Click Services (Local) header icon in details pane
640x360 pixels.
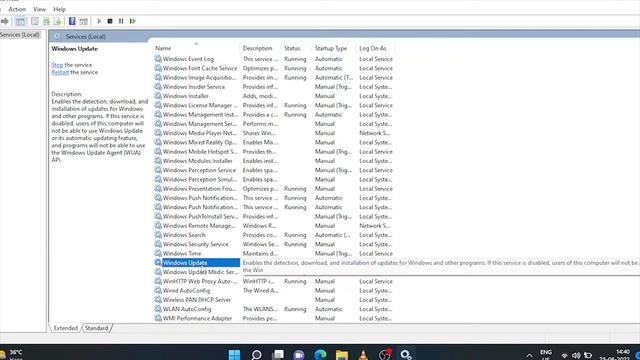coord(57,36)
